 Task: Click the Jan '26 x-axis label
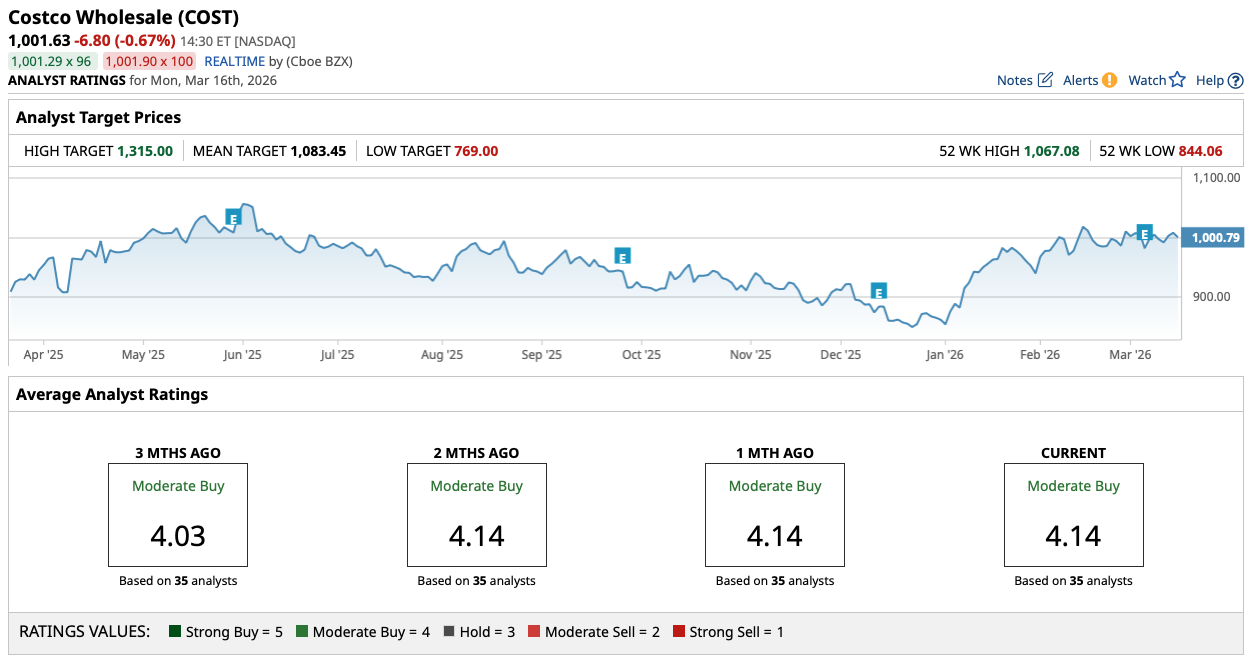pos(945,354)
